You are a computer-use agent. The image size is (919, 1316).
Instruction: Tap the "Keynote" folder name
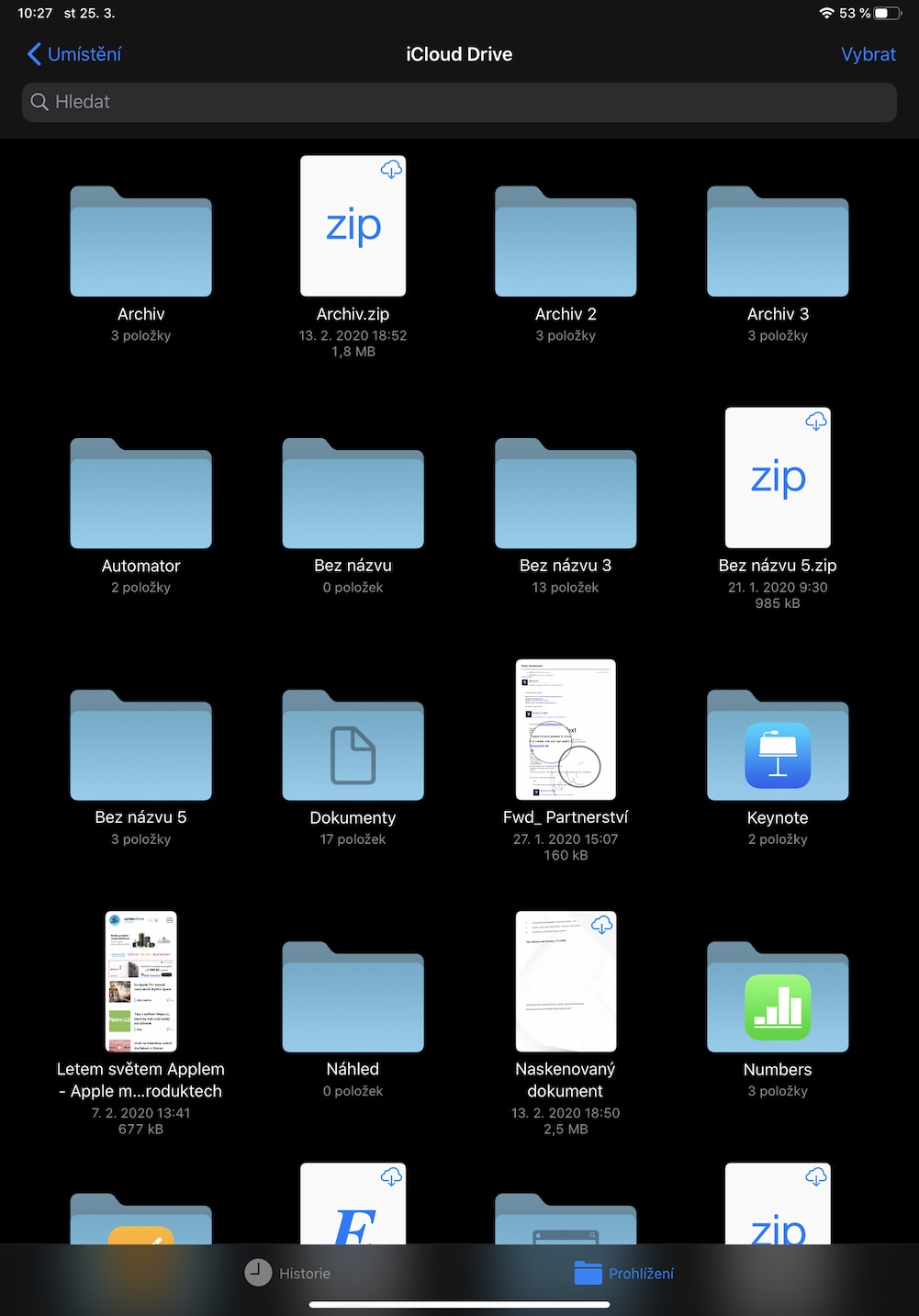click(x=778, y=817)
